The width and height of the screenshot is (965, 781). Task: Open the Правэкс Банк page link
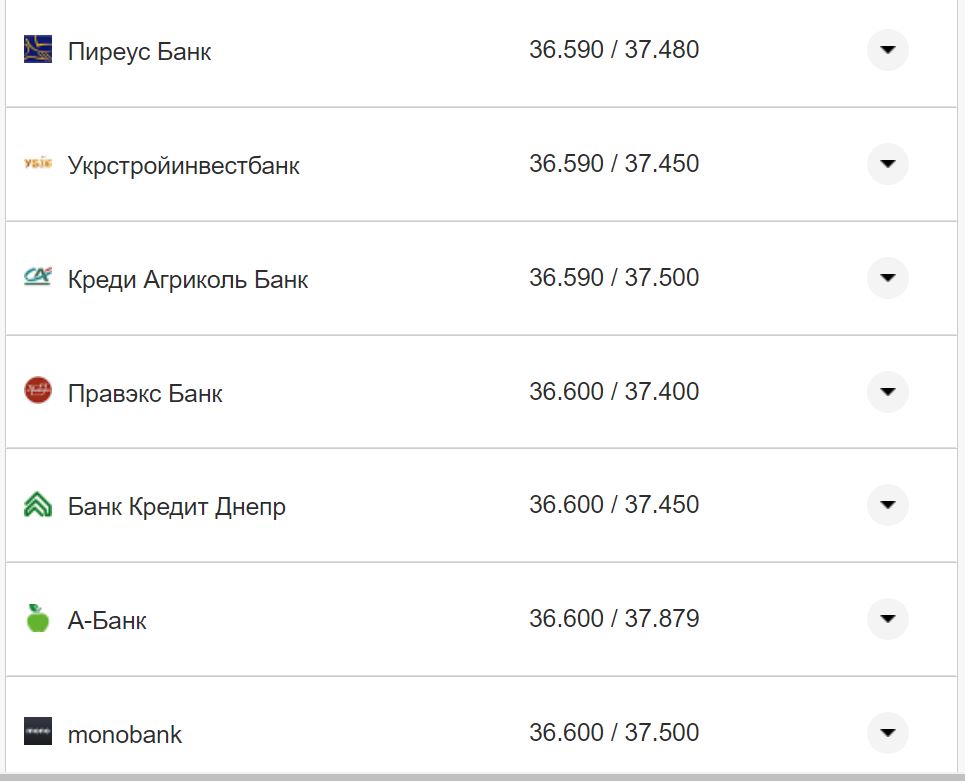[x=147, y=392]
